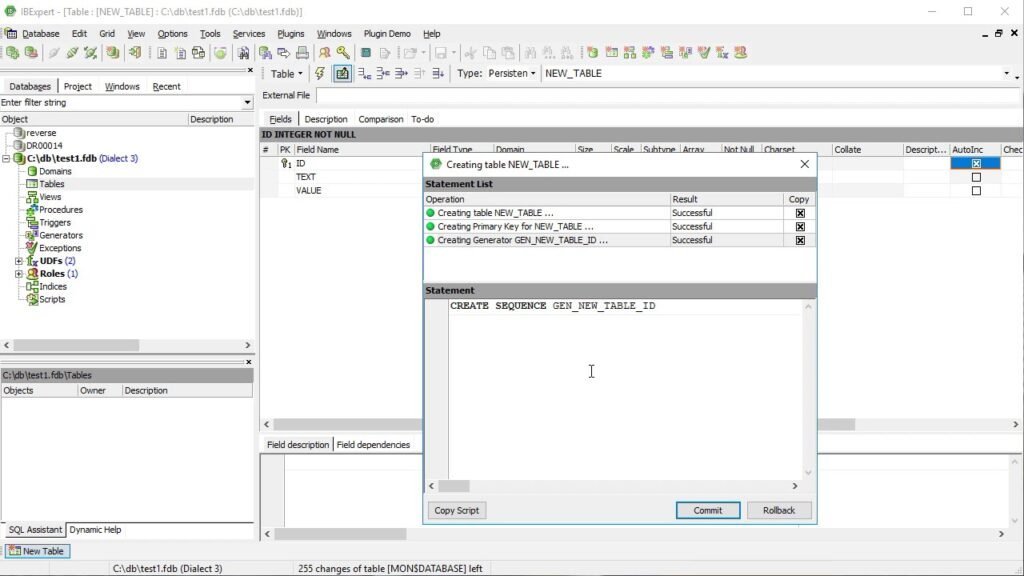This screenshot has width=1024, height=576.
Task: Switch to the Comparison tab
Action: coord(381,120)
